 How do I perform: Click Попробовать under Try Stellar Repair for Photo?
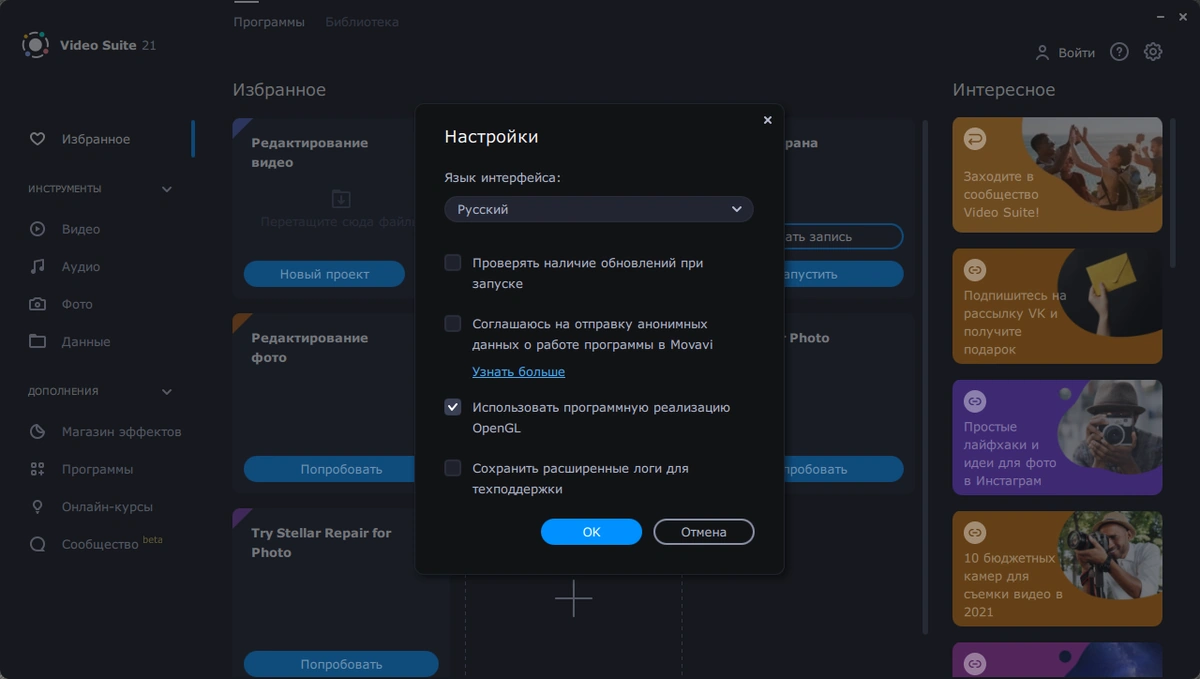341,664
